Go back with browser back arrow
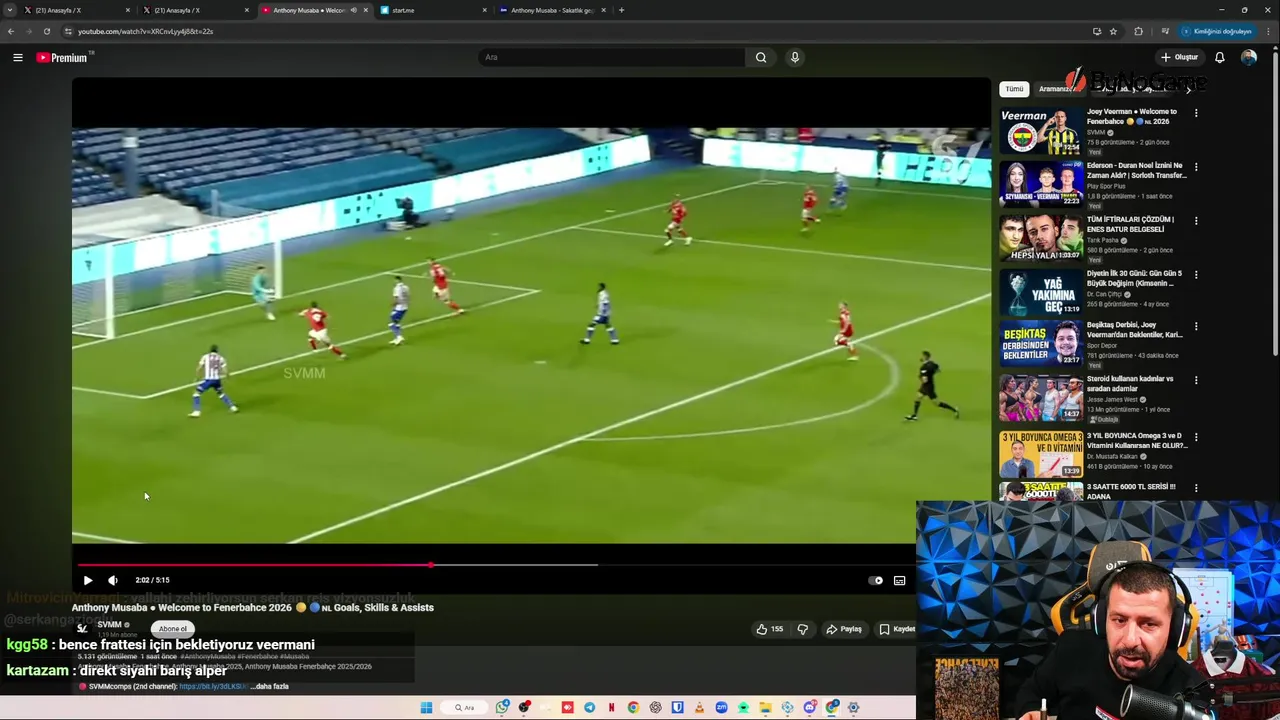 tap(11, 31)
